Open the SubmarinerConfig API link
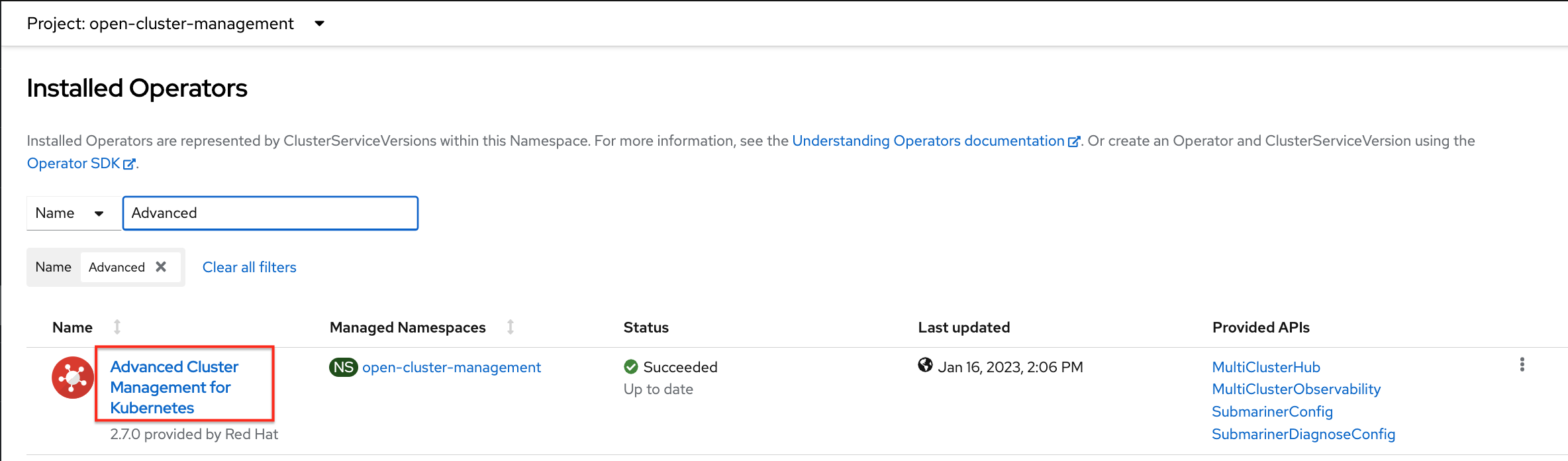The image size is (1568, 461). coord(1272,411)
